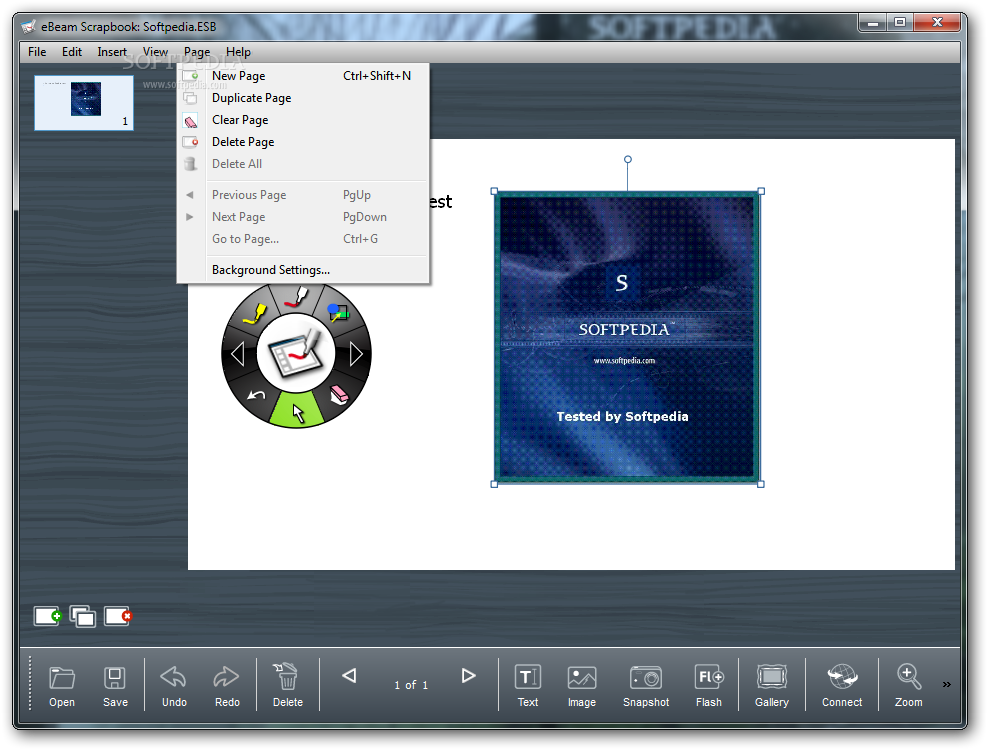Image resolution: width=988 pixels, height=750 pixels.
Task: Go to next page with bottom toolbar arrow
Action: pyautogui.click(x=468, y=676)
